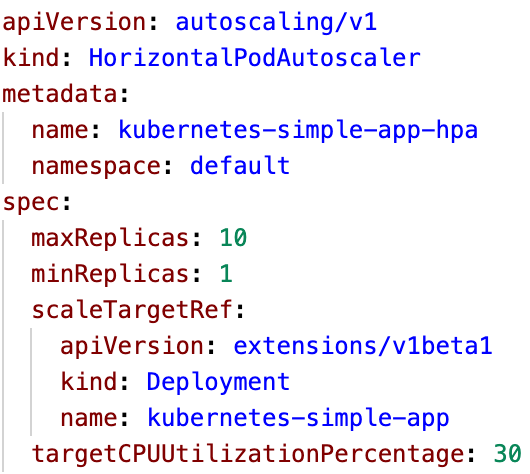The width and height of the screenshot is (530, 474).
Task: Click the metadata key
Action: point(59,94)
